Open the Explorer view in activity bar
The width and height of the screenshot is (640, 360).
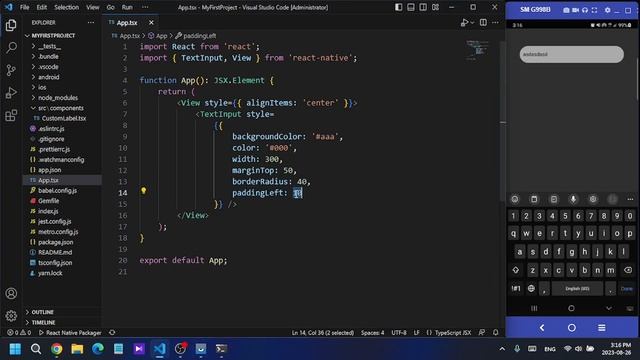click(x=11, y=25)
